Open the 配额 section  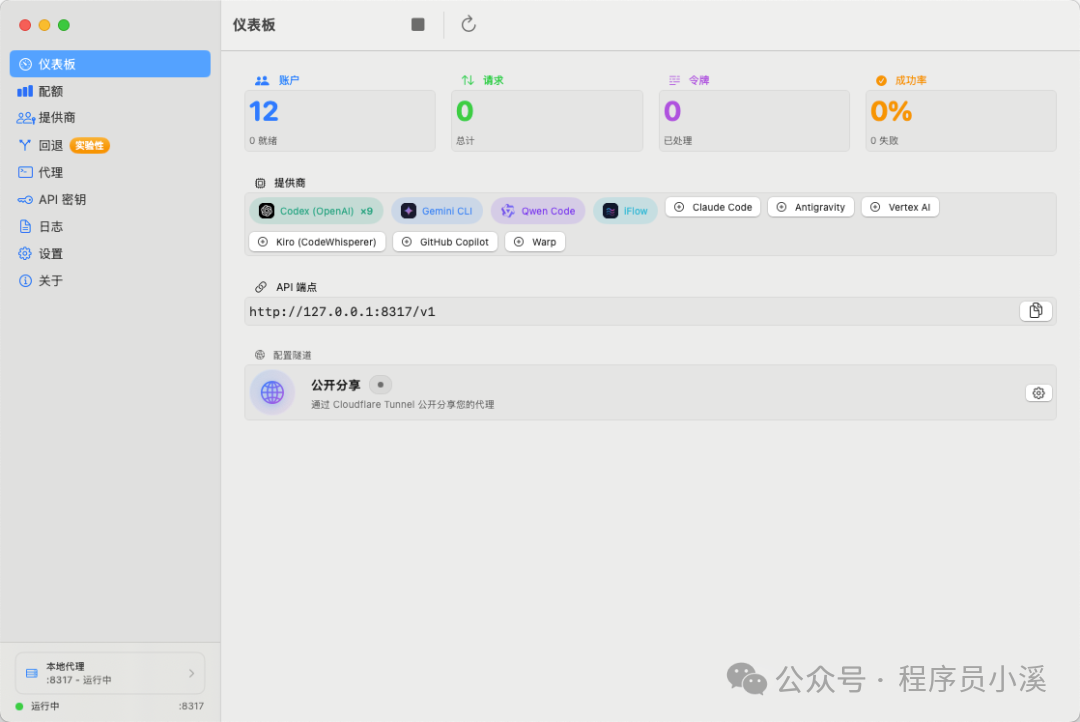point(110,91)
